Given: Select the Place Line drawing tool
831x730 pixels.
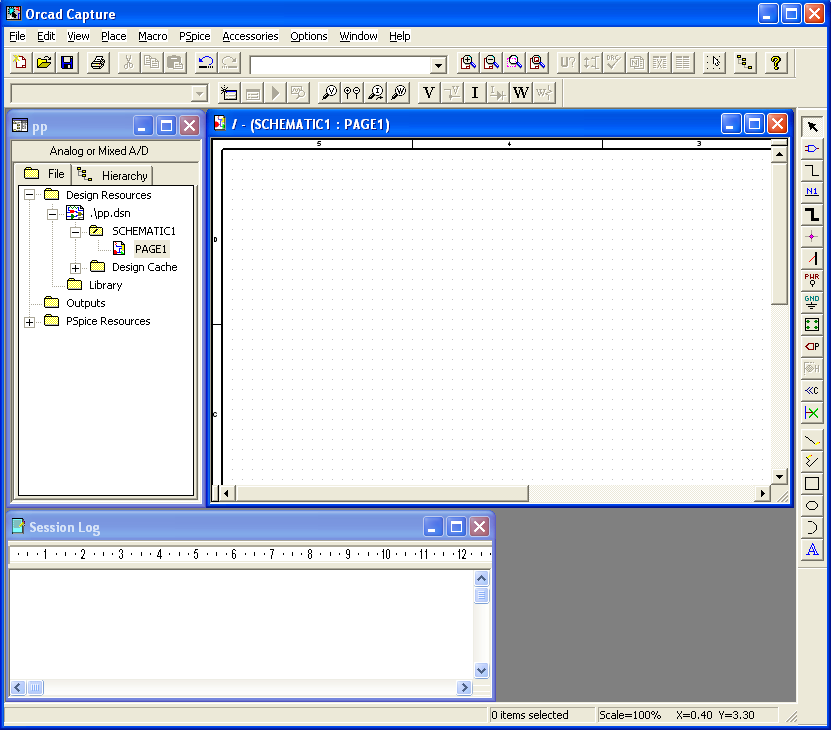Looking at the screenshot, I should point(812,440).
